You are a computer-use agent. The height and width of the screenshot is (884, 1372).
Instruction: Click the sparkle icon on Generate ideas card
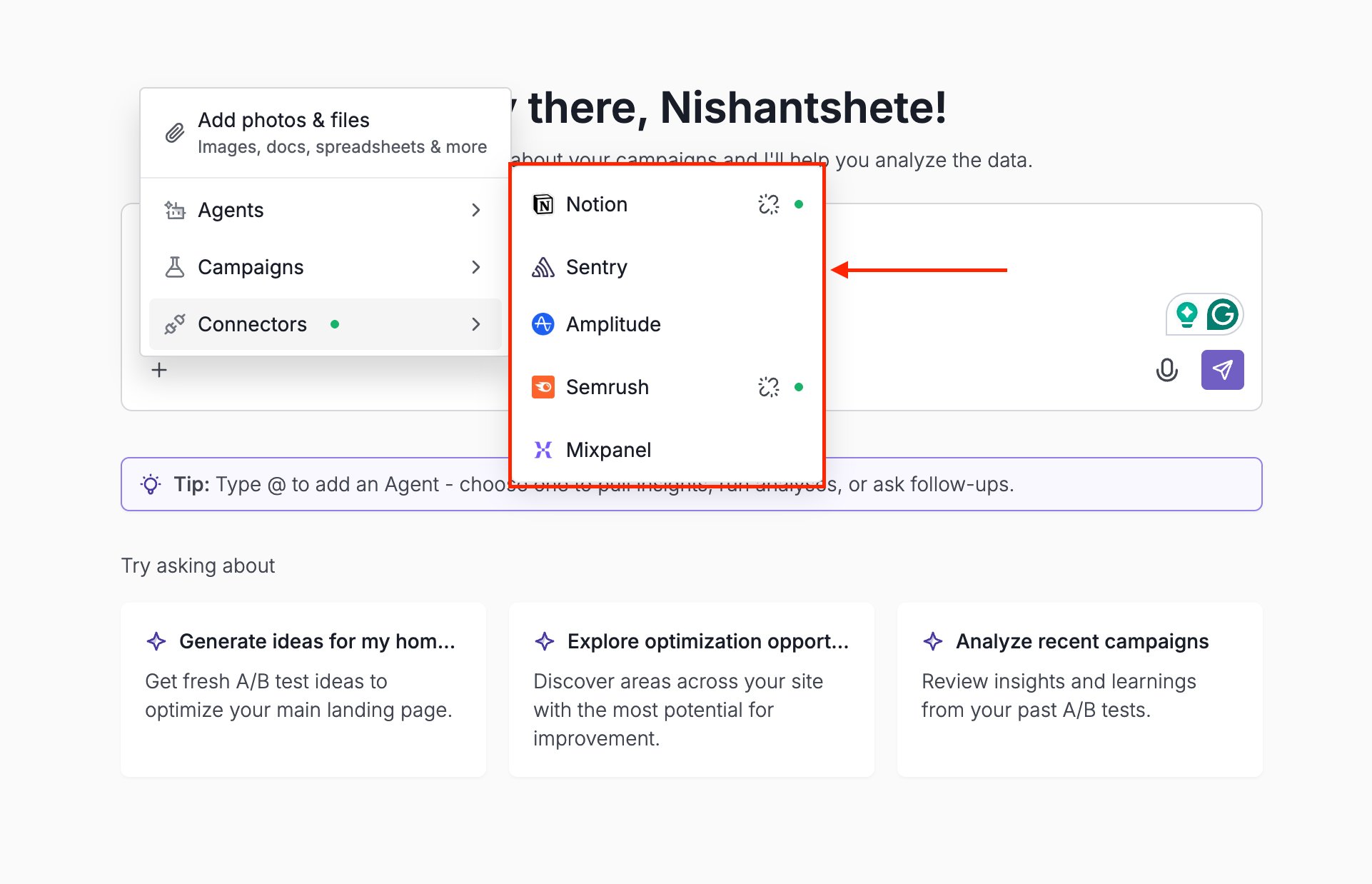pos(156,641)
